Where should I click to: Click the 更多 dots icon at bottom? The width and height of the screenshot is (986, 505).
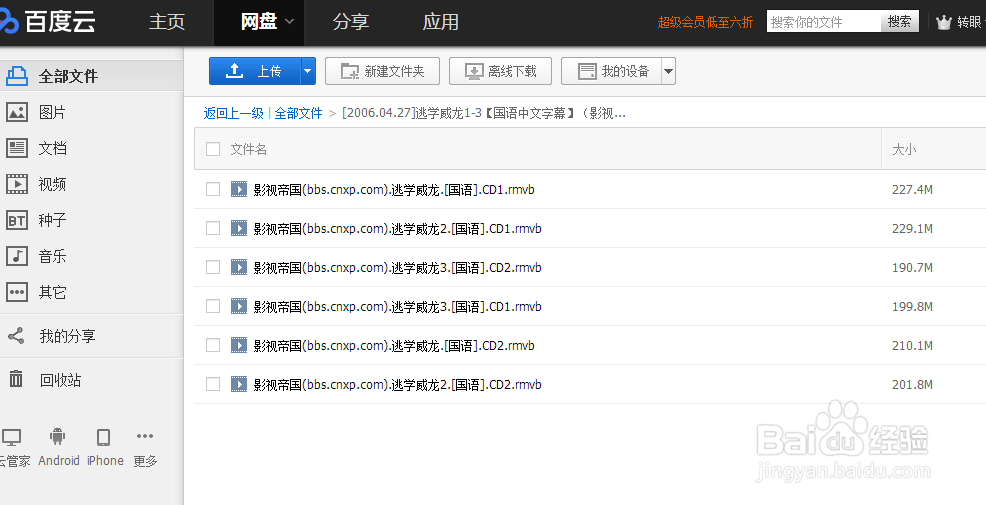(x=145, y=436)
